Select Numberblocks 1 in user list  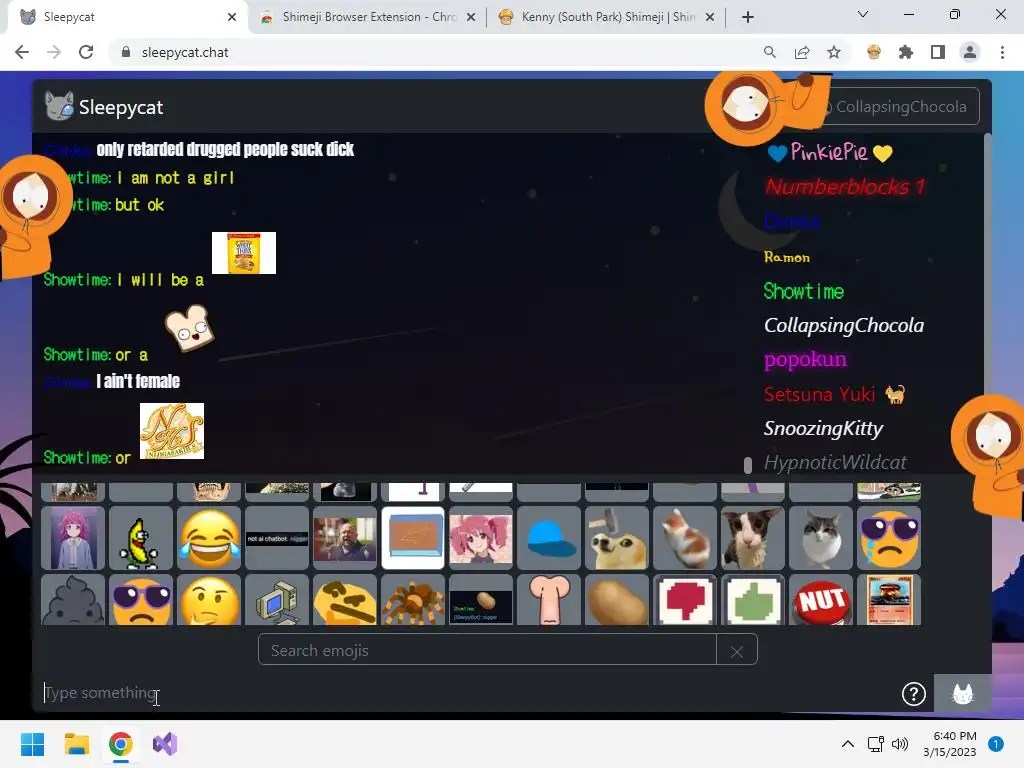845,187
